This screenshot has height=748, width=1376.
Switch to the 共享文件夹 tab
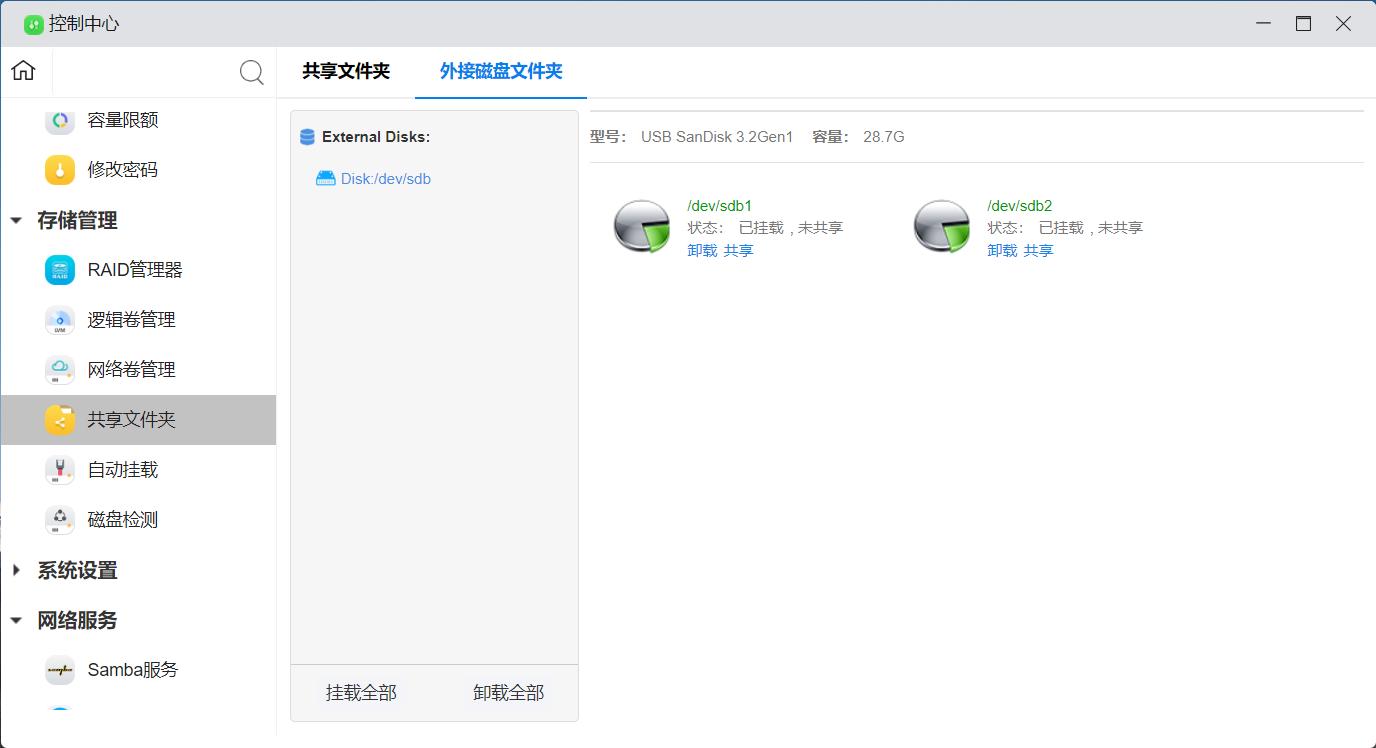(346, 72)
